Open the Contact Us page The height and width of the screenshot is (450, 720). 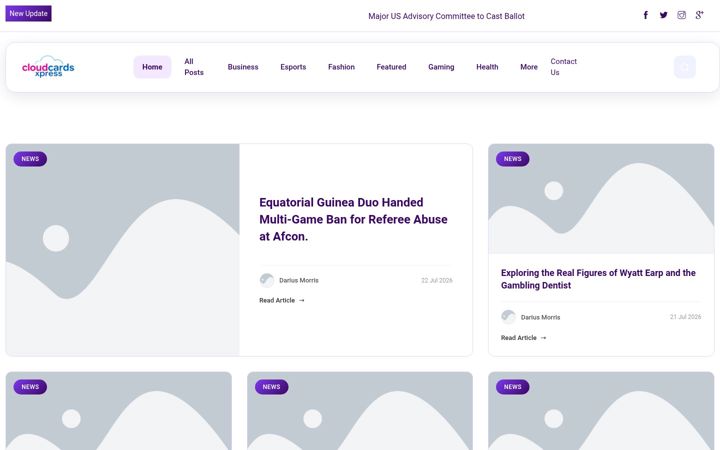click(x=563, y=67)
